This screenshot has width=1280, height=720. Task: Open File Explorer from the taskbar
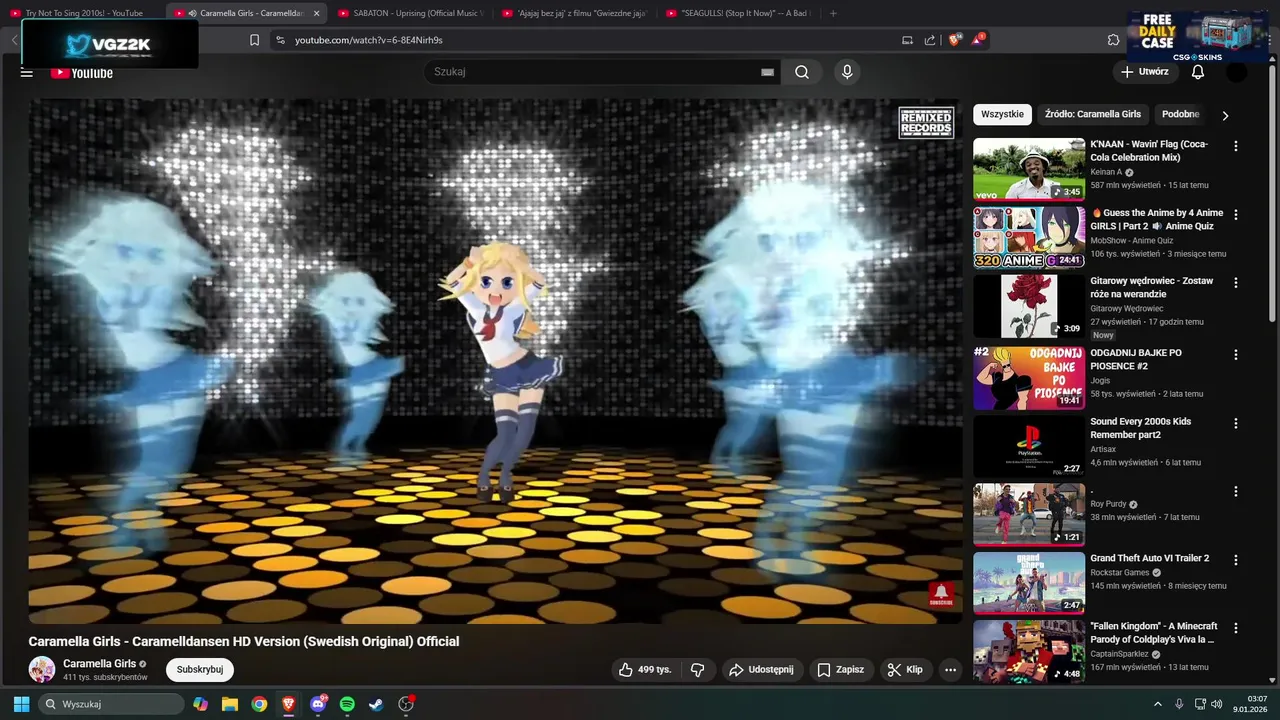230,704
